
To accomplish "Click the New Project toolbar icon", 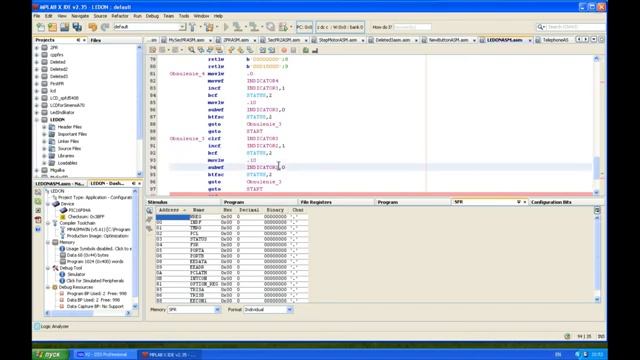I will [52, 27].
